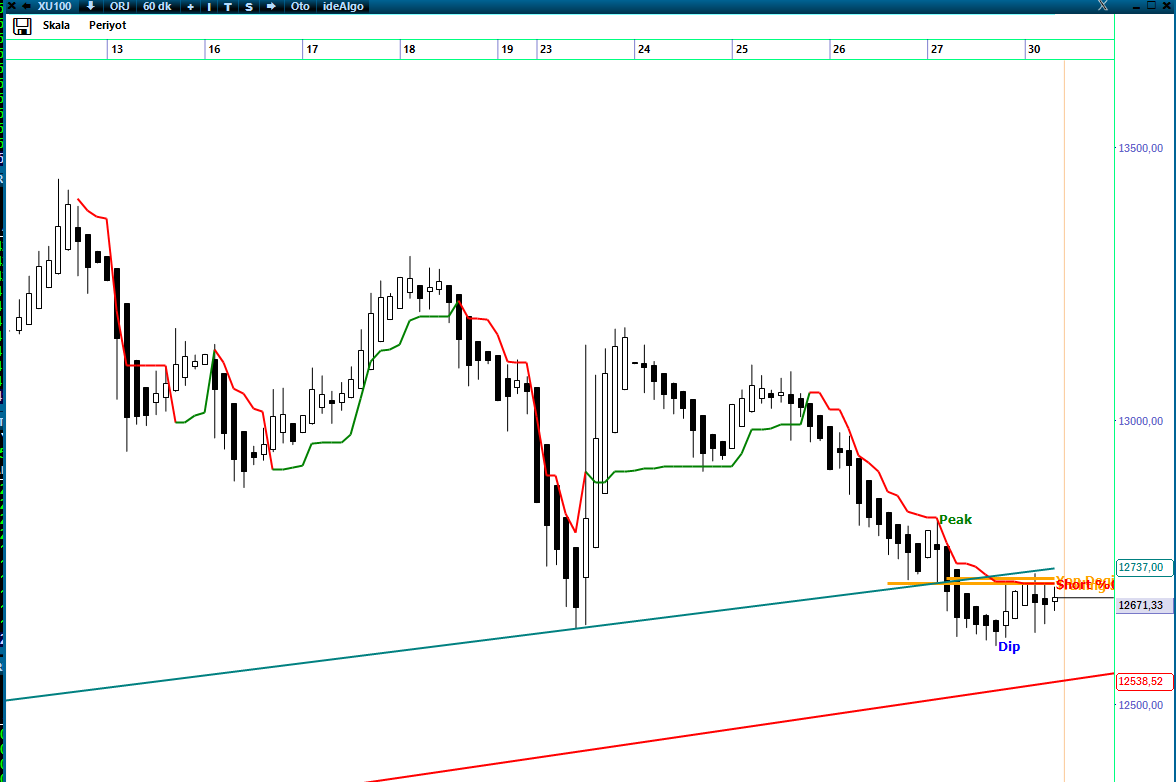Click the Short % label on chart

[x=1084, y=585]
